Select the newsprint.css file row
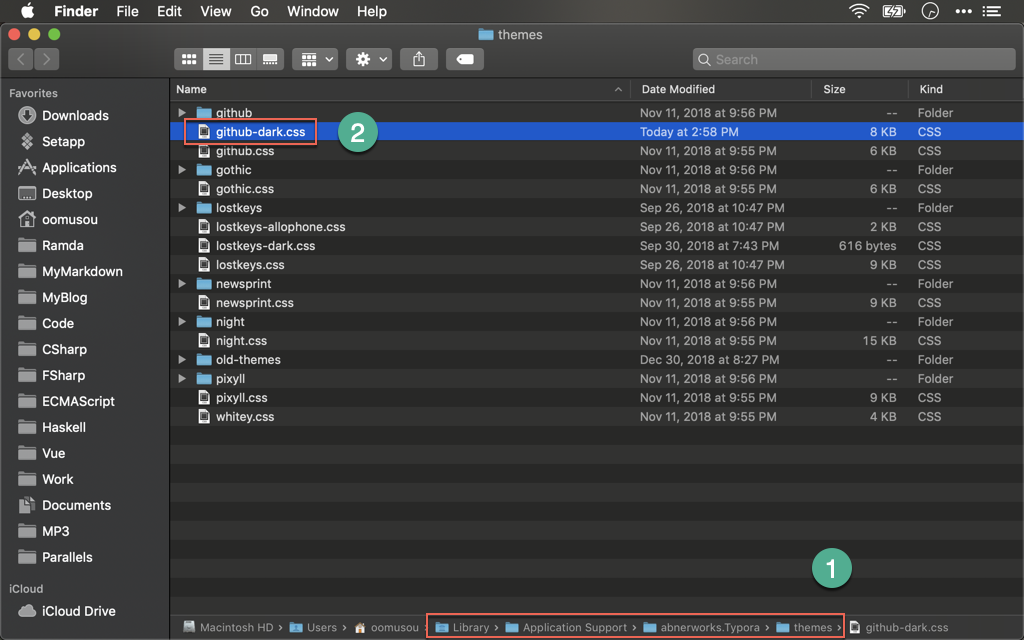Viewport: 1024px width, 640px height. pos(596,303)
